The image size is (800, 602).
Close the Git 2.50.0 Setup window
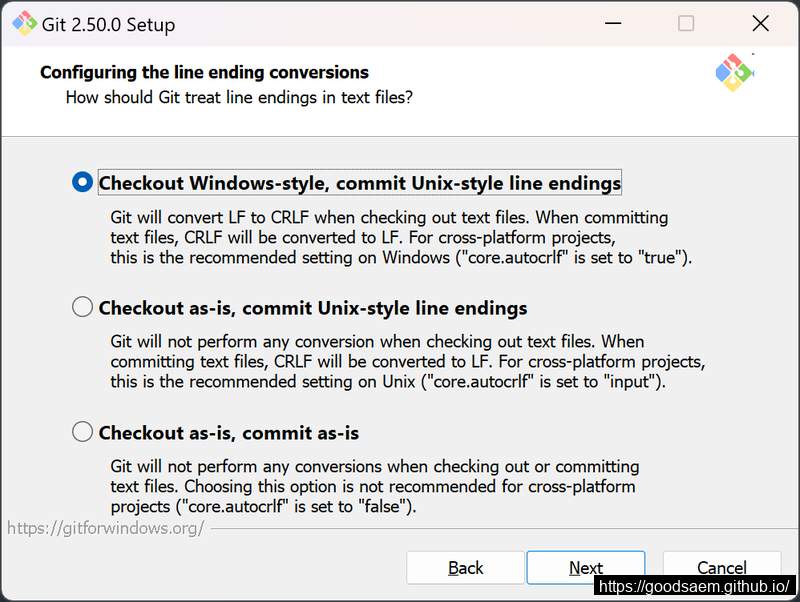tap(760, 23)
